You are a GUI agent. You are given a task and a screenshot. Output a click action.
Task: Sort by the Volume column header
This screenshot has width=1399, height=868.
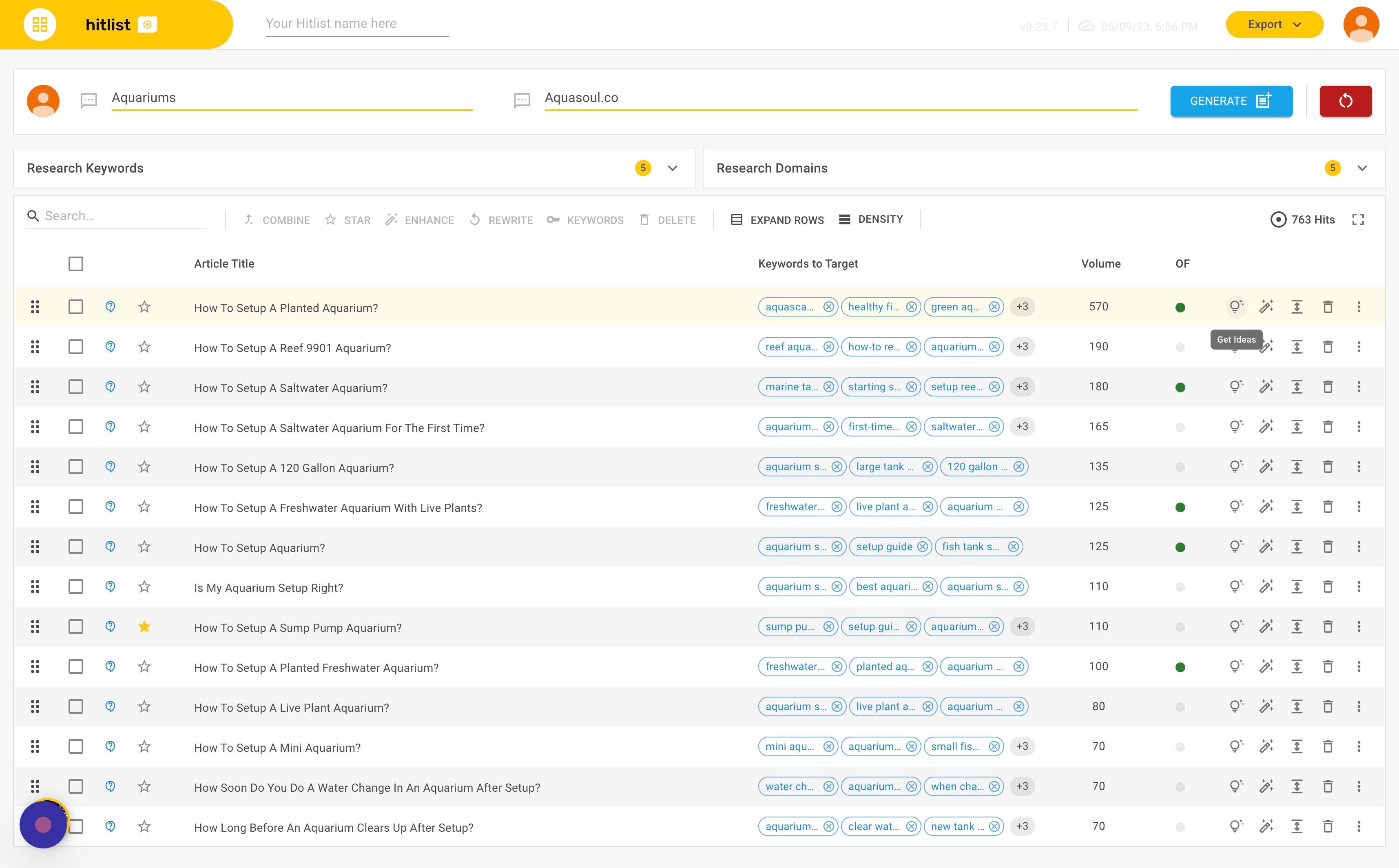1100,263
